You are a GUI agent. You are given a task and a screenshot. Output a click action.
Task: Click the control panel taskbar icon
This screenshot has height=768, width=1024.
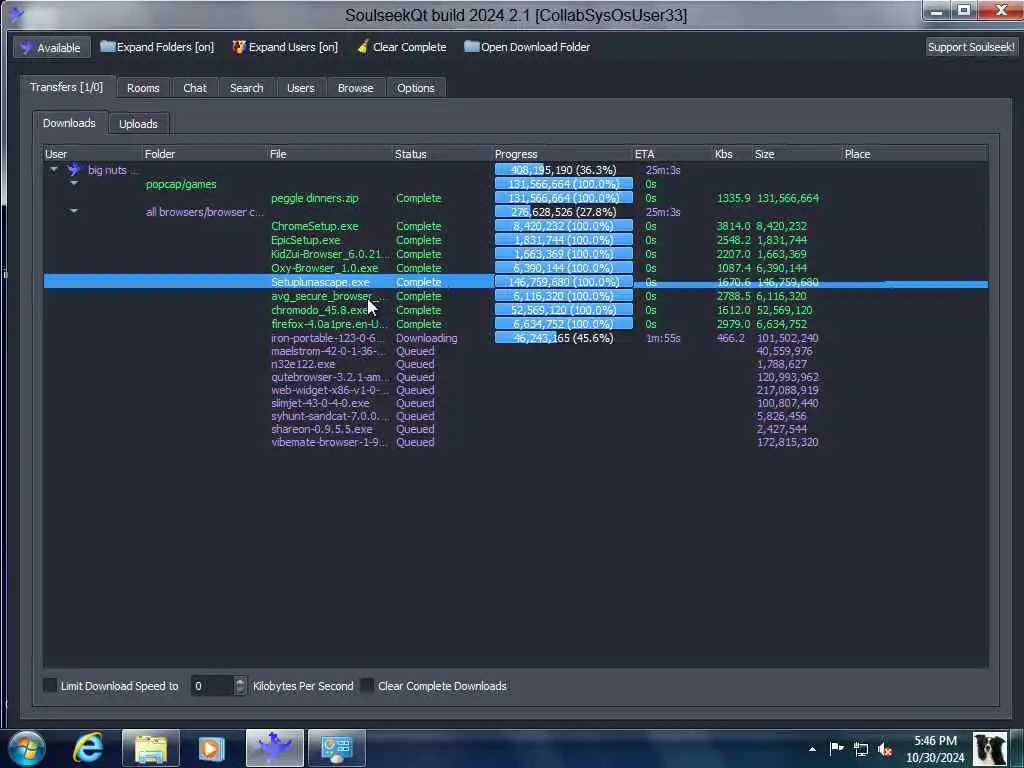(x=337, y=748)
